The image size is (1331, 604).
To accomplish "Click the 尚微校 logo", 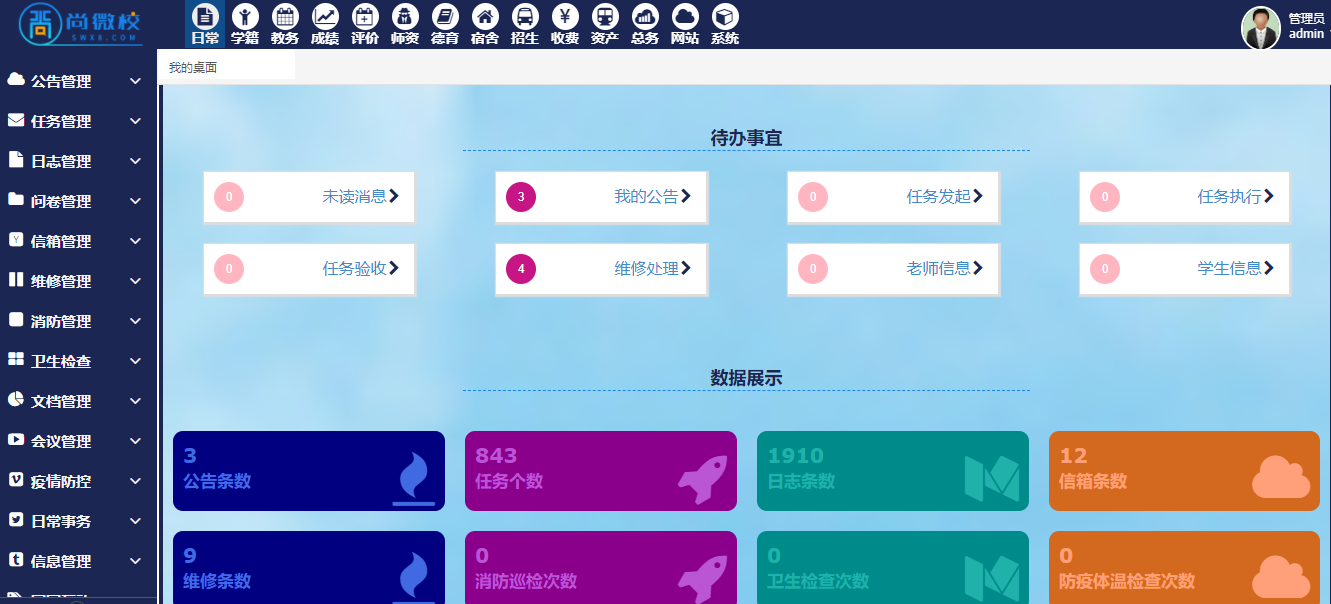I will point(81,24).
